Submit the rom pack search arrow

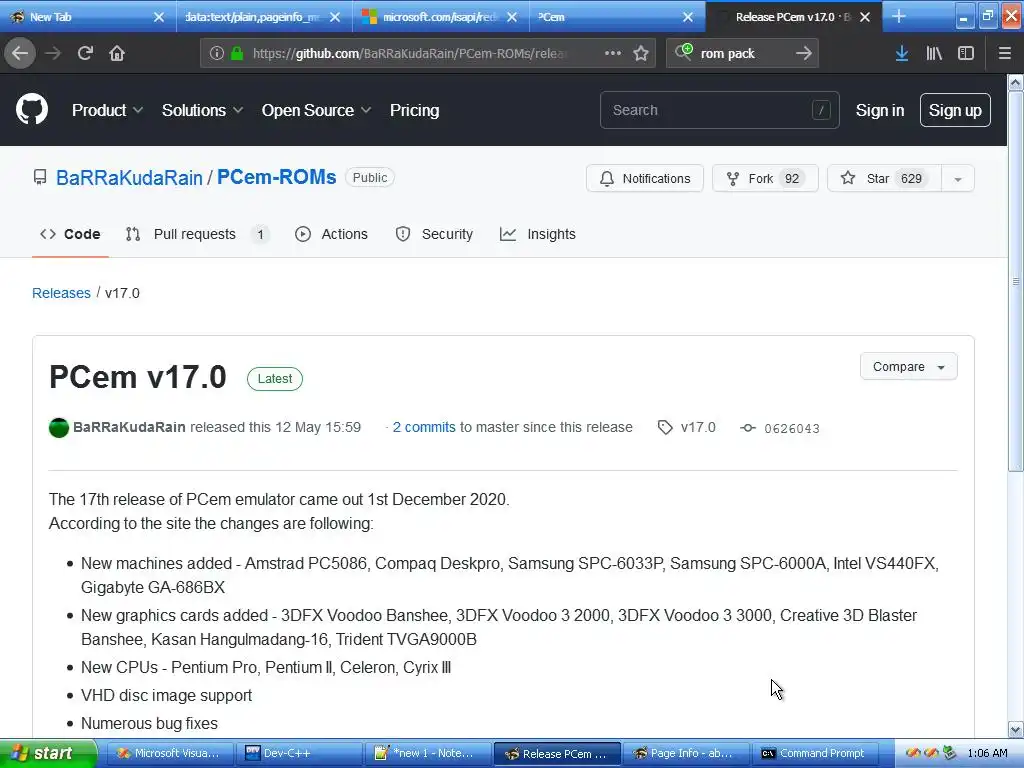(x=804, y=53)
